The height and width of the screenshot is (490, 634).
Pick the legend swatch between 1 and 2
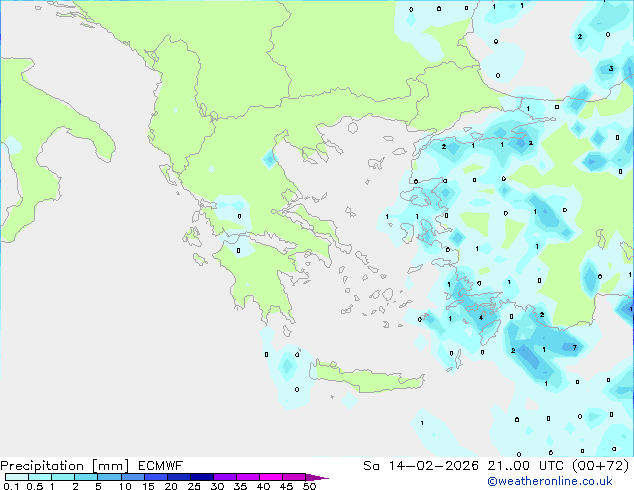pos(63,477)
